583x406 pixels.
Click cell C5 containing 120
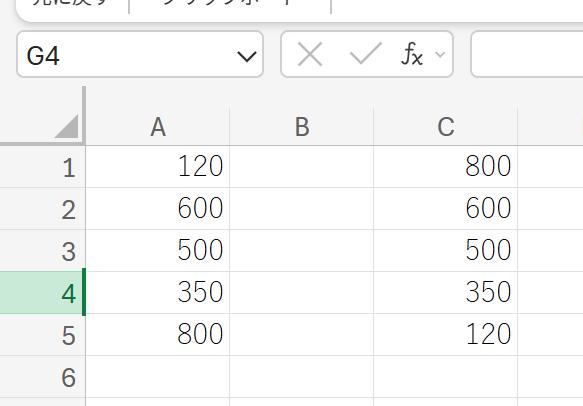(445, 335)
